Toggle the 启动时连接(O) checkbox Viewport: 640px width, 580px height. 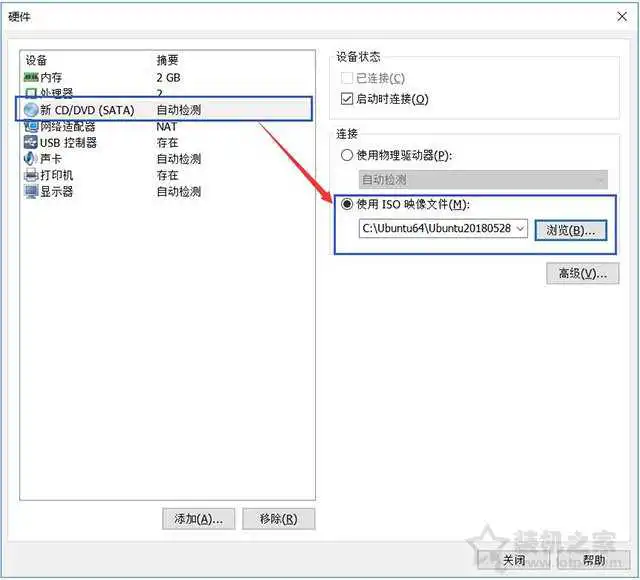coord(347,98)
